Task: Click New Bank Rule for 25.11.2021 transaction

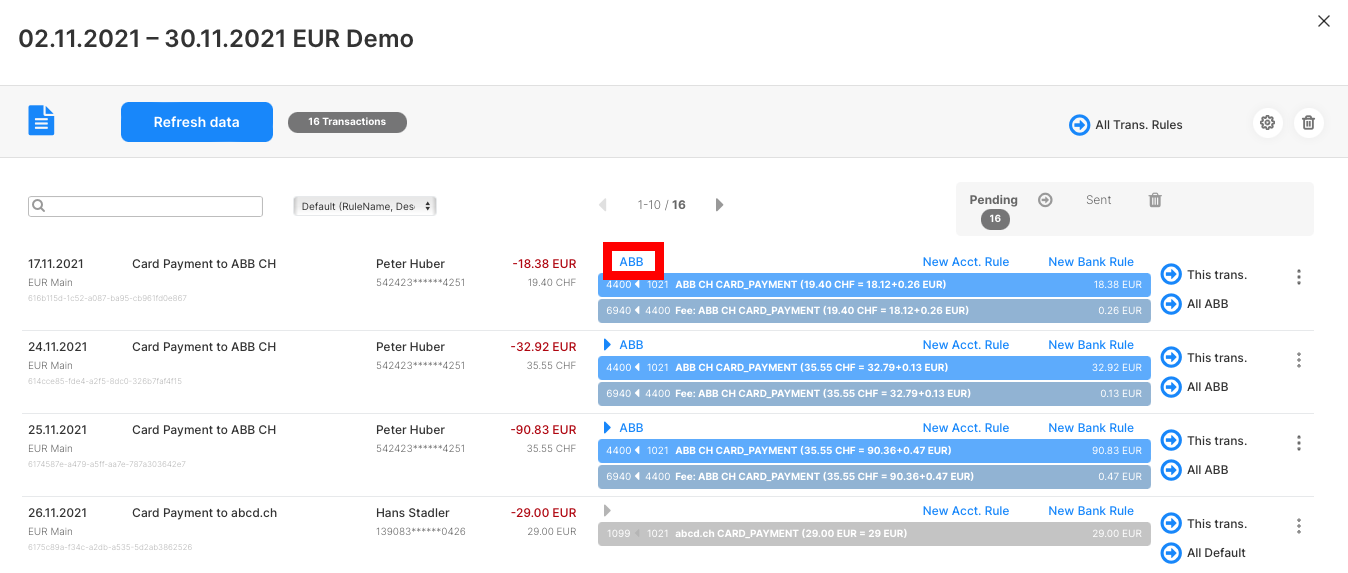Action: pyautogui.click(x=1090, y=428)
